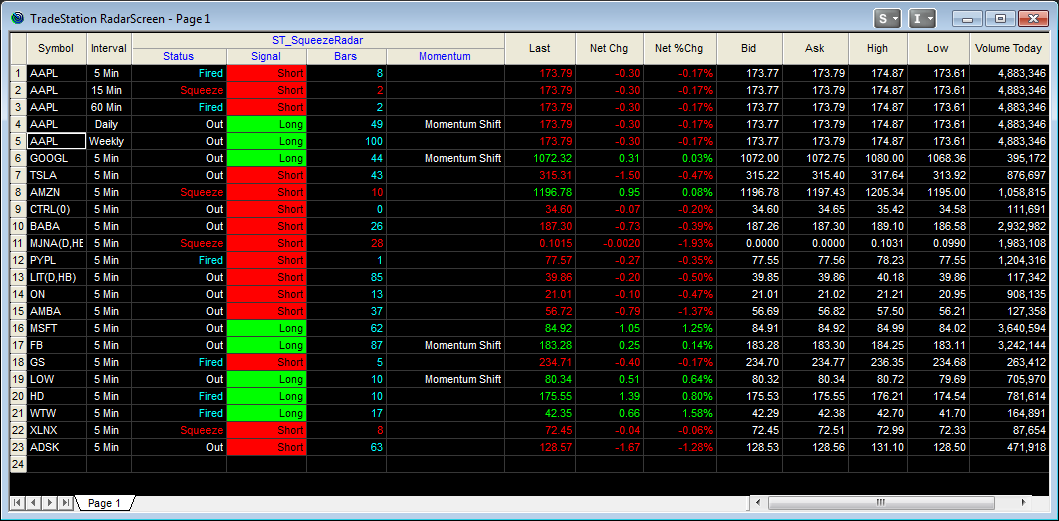Click the Net Chg 1.39 cell
Image resolution: width=1059 pixels, height=521 pixels.
(609, 396)
